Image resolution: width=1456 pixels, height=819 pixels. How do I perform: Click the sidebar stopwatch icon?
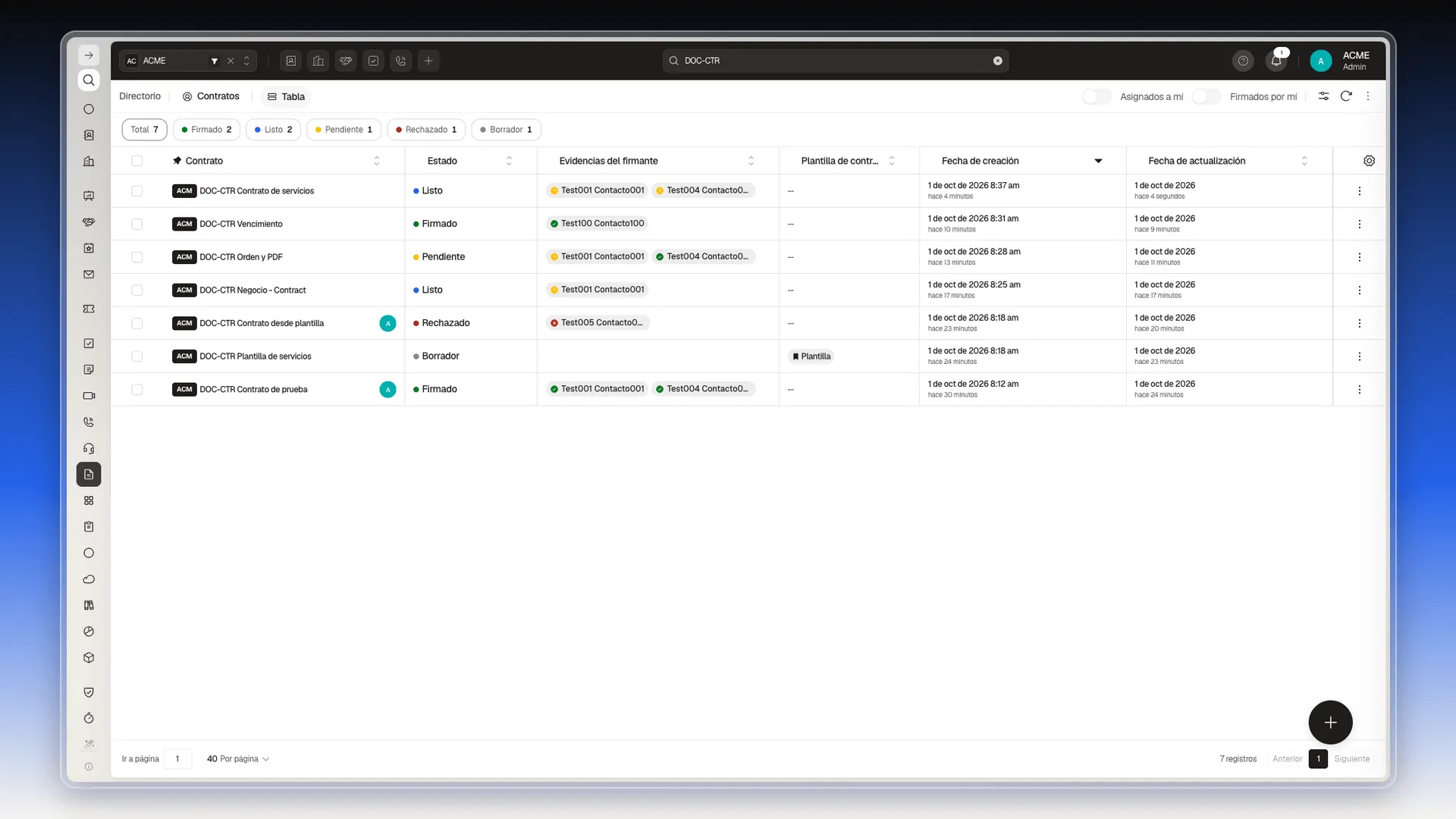pyautogui.click(x=89, y=718)
